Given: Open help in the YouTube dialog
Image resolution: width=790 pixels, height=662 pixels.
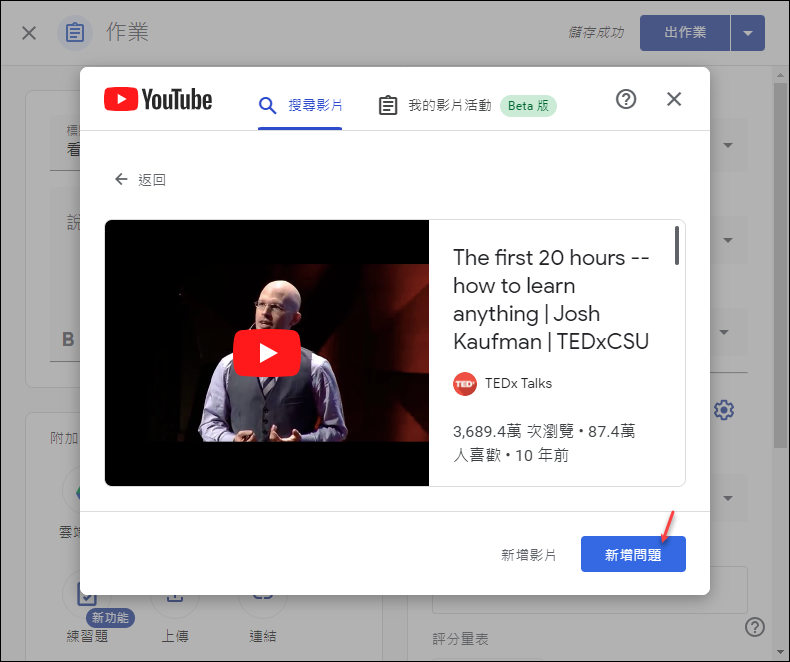Looking at the screenshot, I should coord(626,99).
